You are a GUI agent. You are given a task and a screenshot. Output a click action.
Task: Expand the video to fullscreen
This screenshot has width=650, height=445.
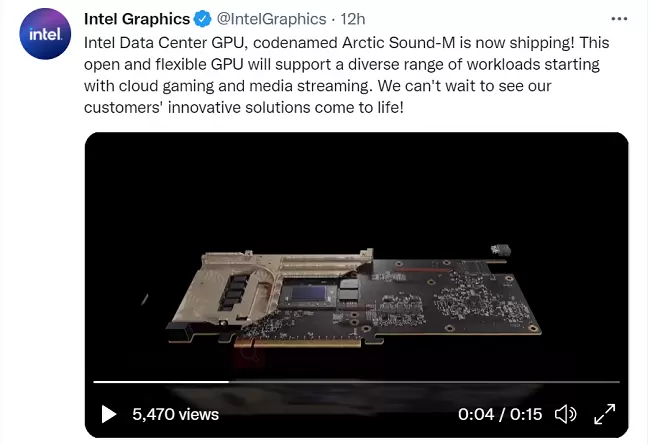click(605, 414)
